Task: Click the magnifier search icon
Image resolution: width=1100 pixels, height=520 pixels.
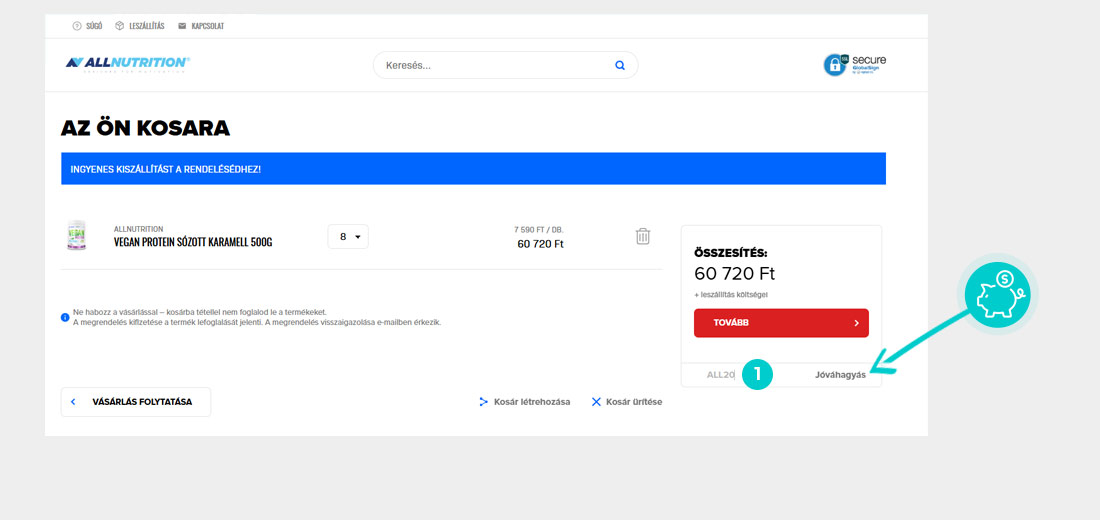Action: 619,65
